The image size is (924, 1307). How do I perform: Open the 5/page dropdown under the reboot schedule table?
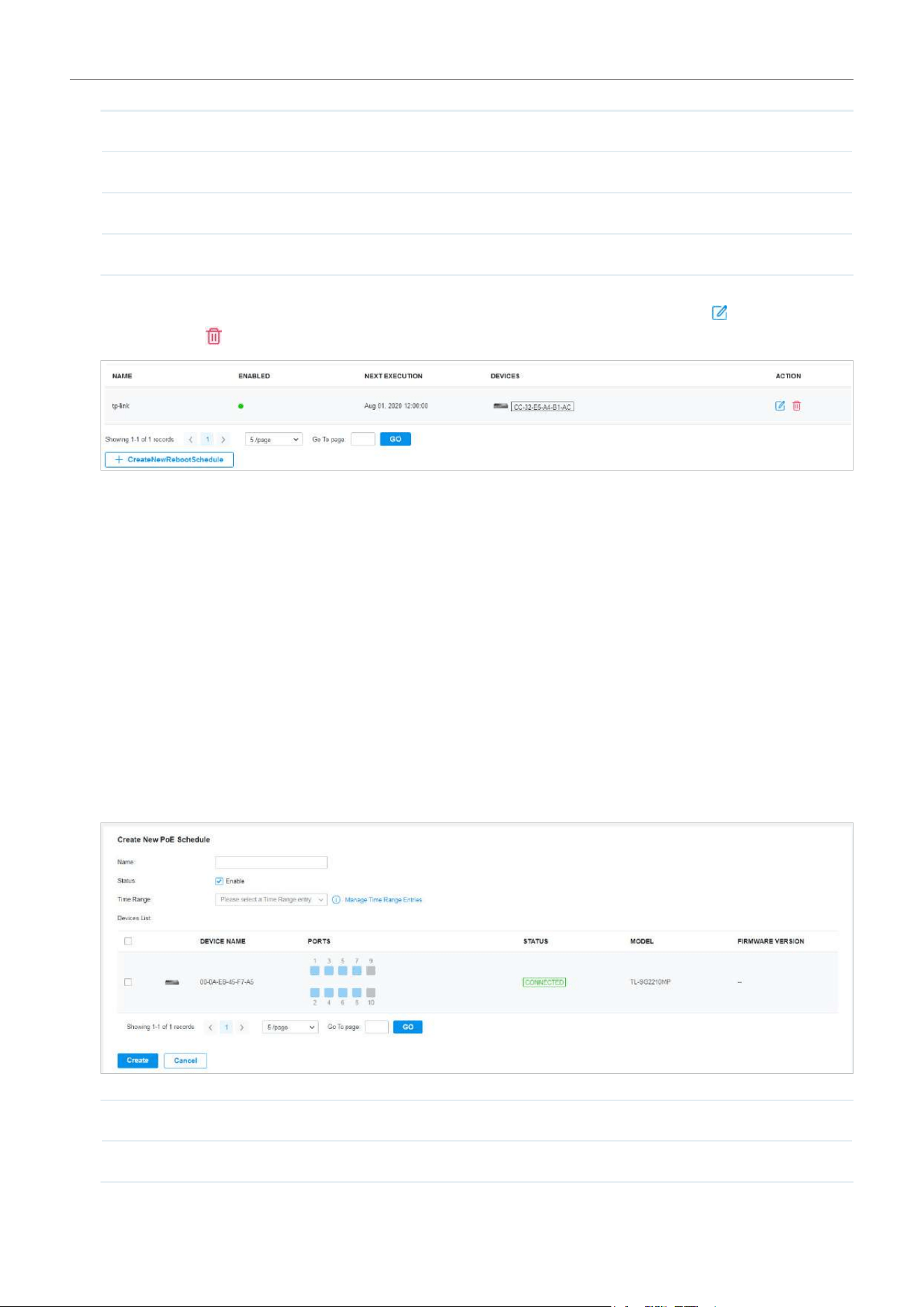tap(274, 440)
